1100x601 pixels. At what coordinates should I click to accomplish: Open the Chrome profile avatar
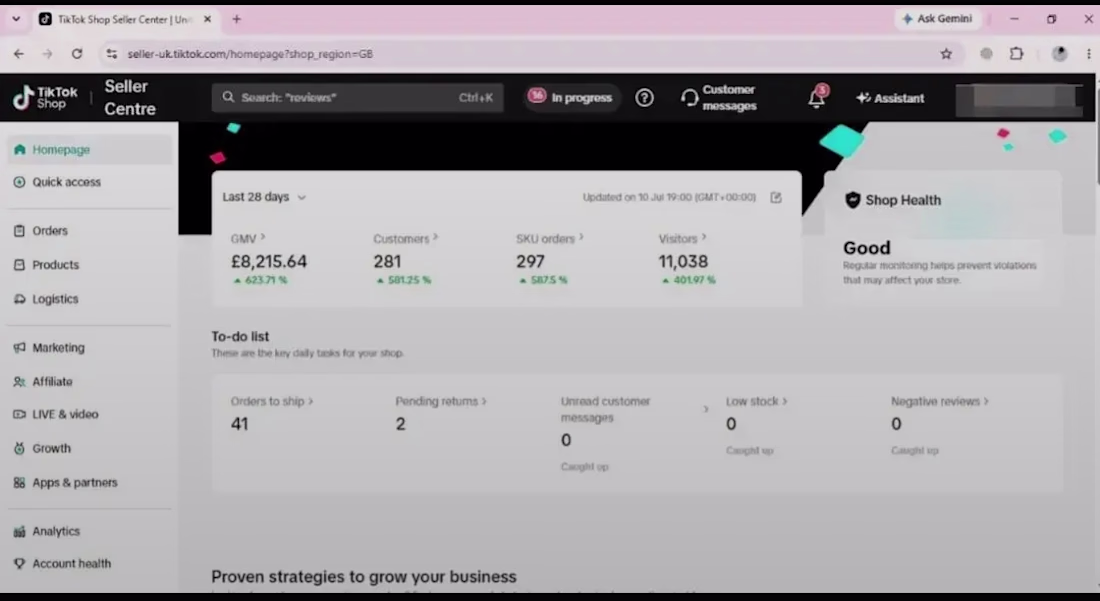tap(1059, 54)
